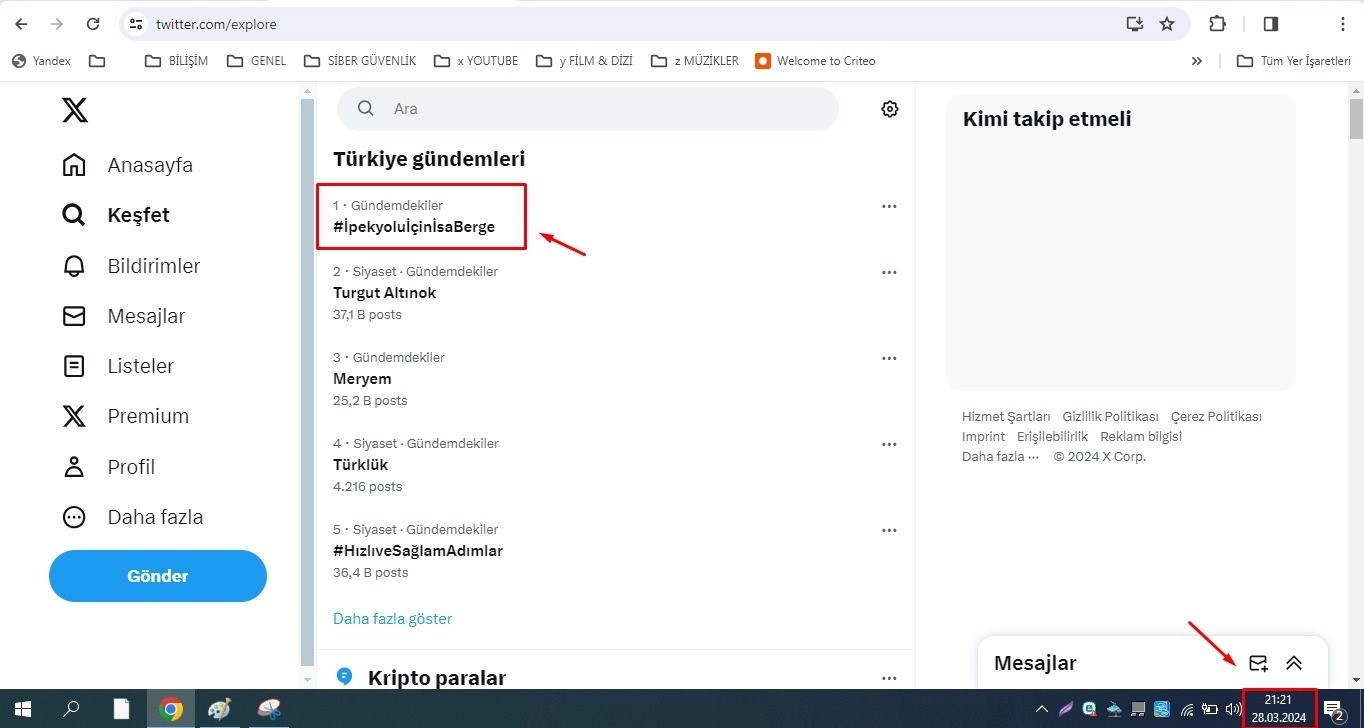
Task: Open more options for #İpekyoluİçinİsaBerge trend
Action: (x=889, y=207)
